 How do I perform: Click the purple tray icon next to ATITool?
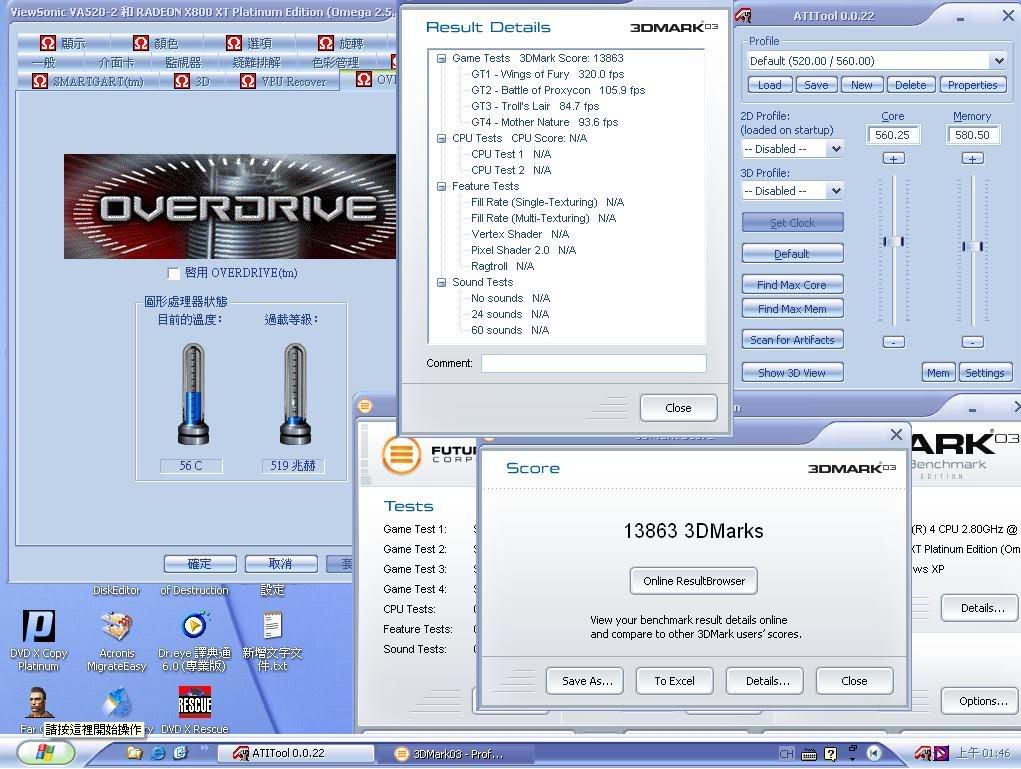click(941, 753)
